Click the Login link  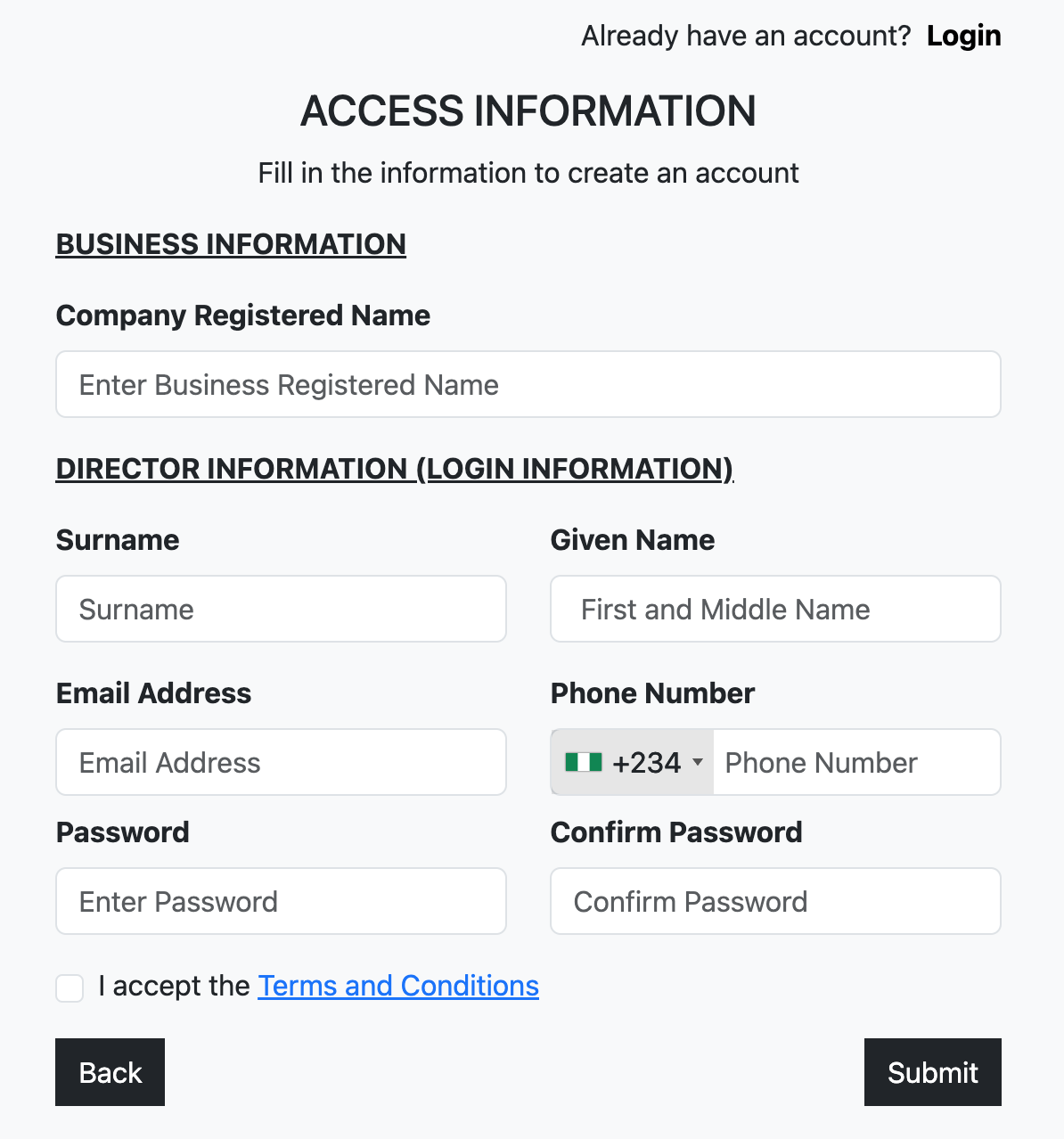coord(963,36)
